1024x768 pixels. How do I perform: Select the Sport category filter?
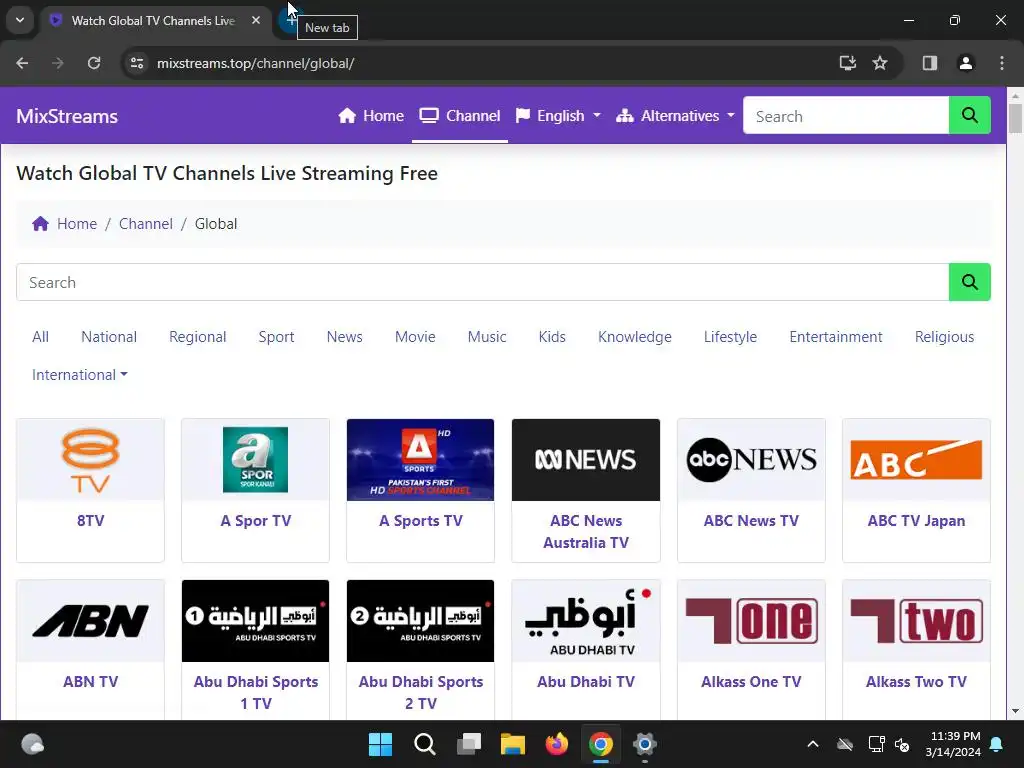[x=276, y=337]
